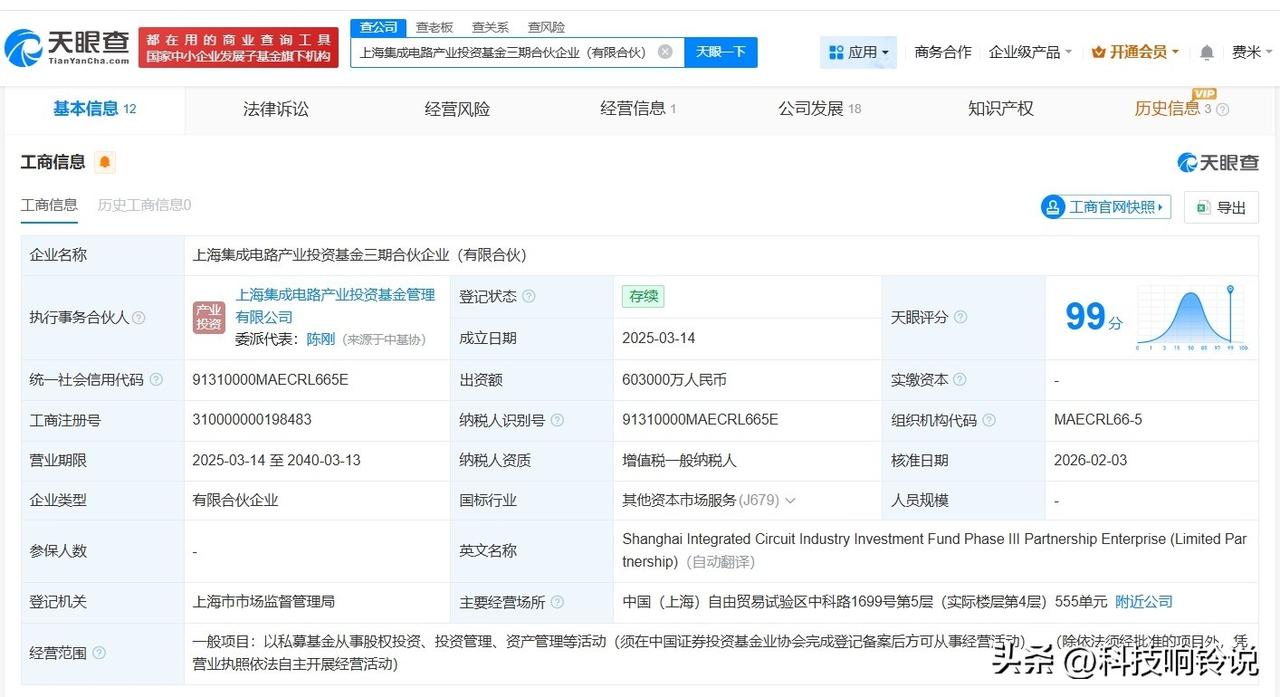Click the help icon beside 登记状态
This screenshot has width=1280, height=697.
(528, 296)
